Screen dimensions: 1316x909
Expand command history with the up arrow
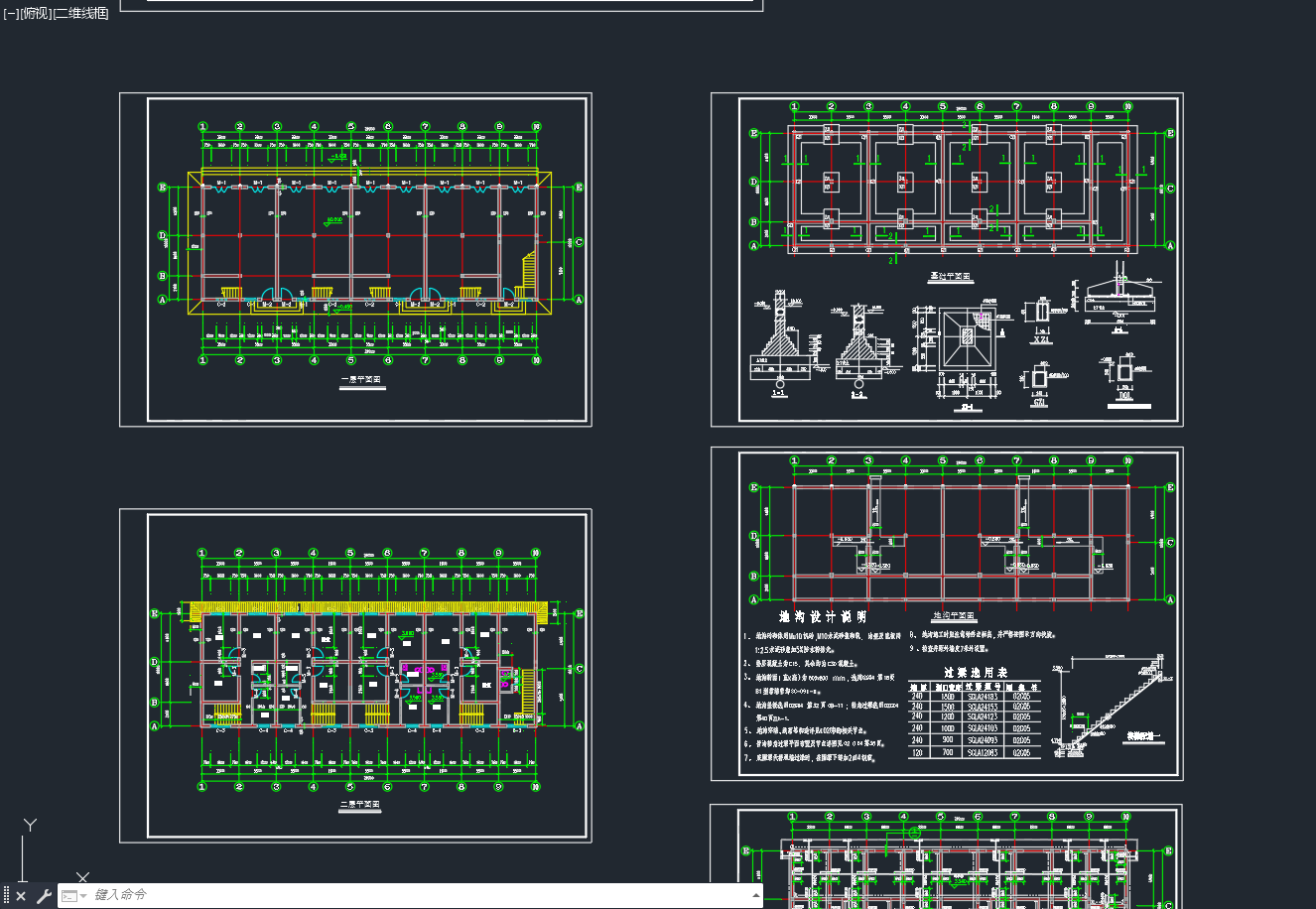point(756,895)
